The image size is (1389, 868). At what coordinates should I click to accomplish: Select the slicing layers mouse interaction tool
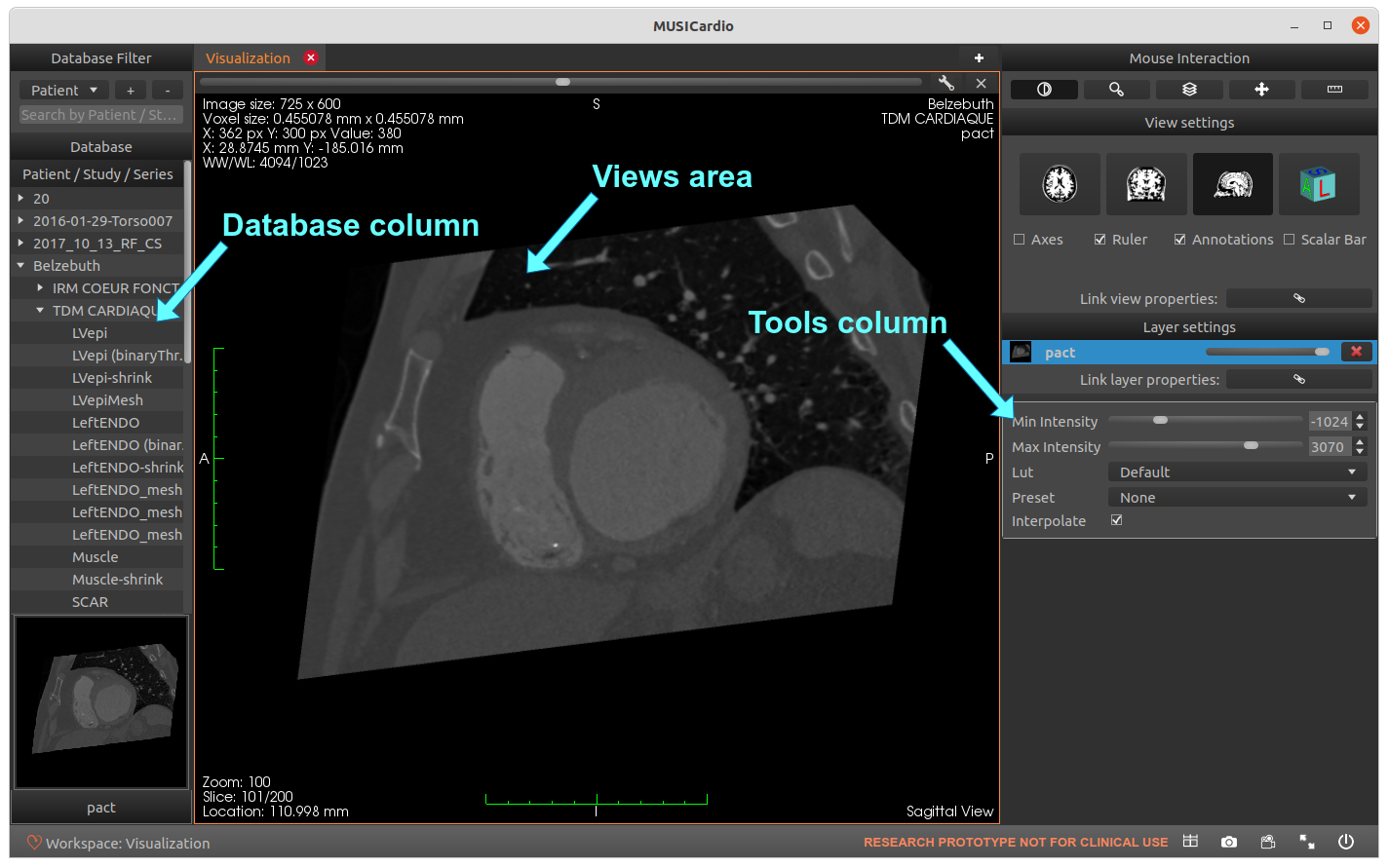click(1189, 90)
